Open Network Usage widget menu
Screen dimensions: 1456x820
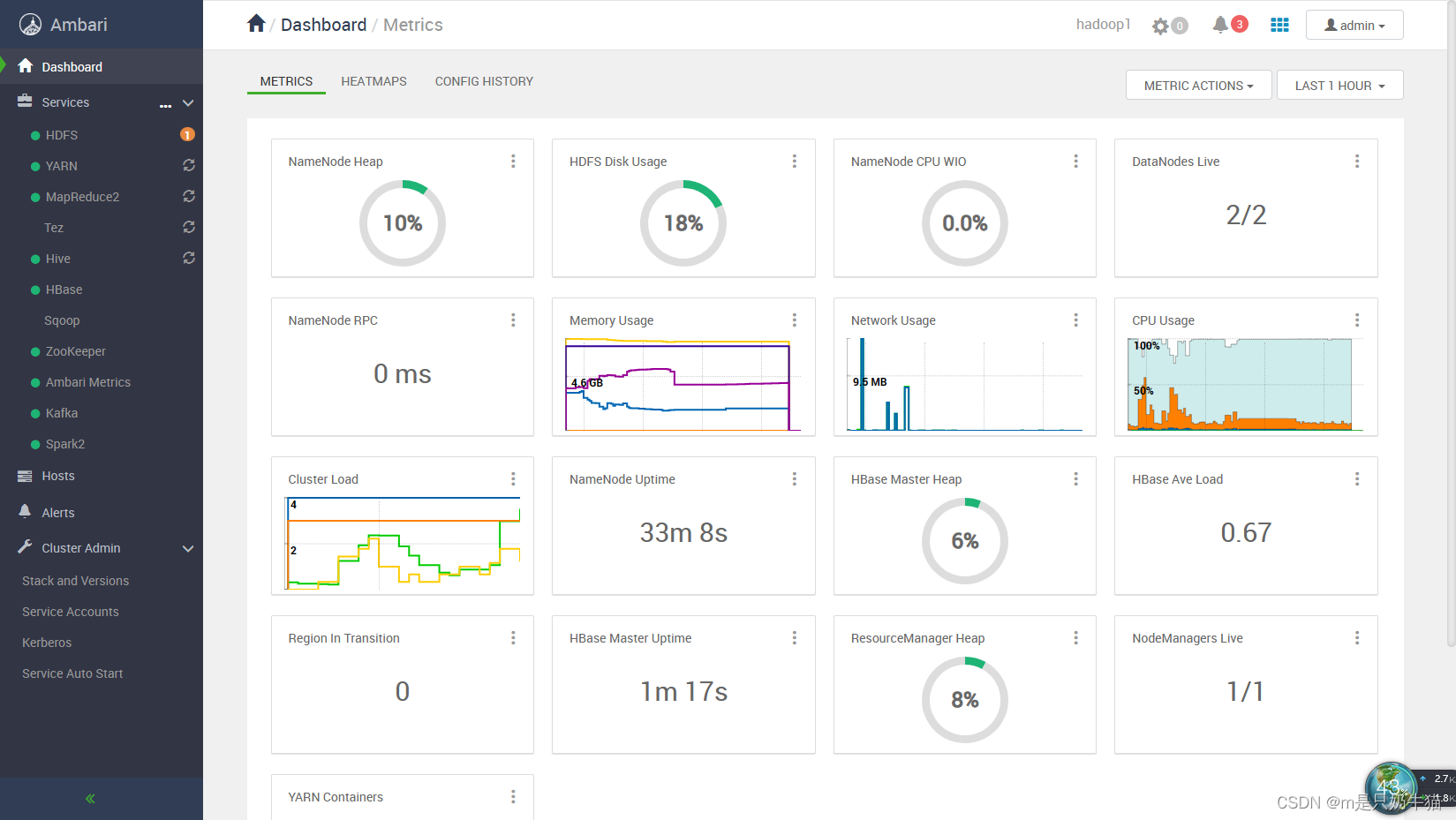(x=1075, y=320)
